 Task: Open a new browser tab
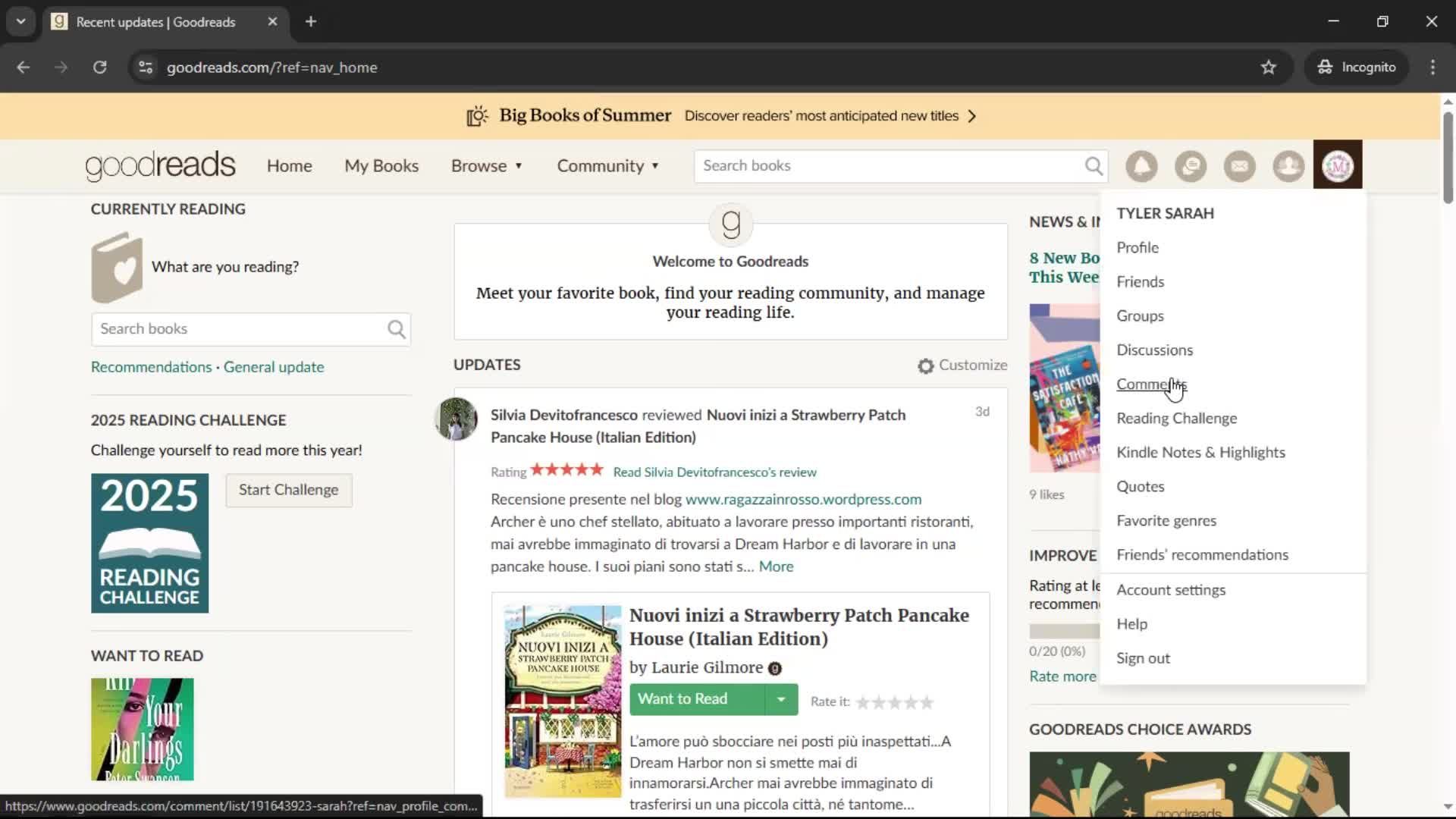coord(311,22)
